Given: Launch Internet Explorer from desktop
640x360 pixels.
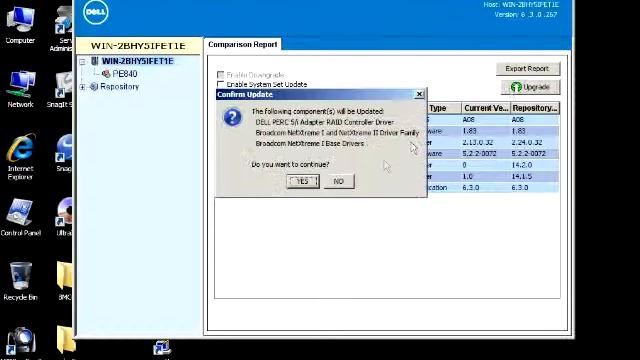Looking at the screenshot, I should pyautogui.click(x=20, y=157).
